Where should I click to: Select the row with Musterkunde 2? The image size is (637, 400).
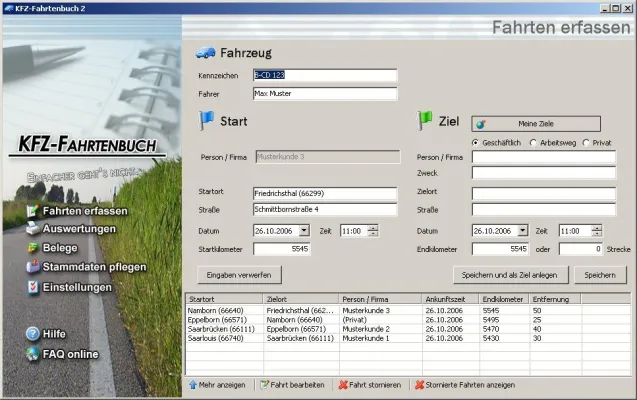(408, 329)
